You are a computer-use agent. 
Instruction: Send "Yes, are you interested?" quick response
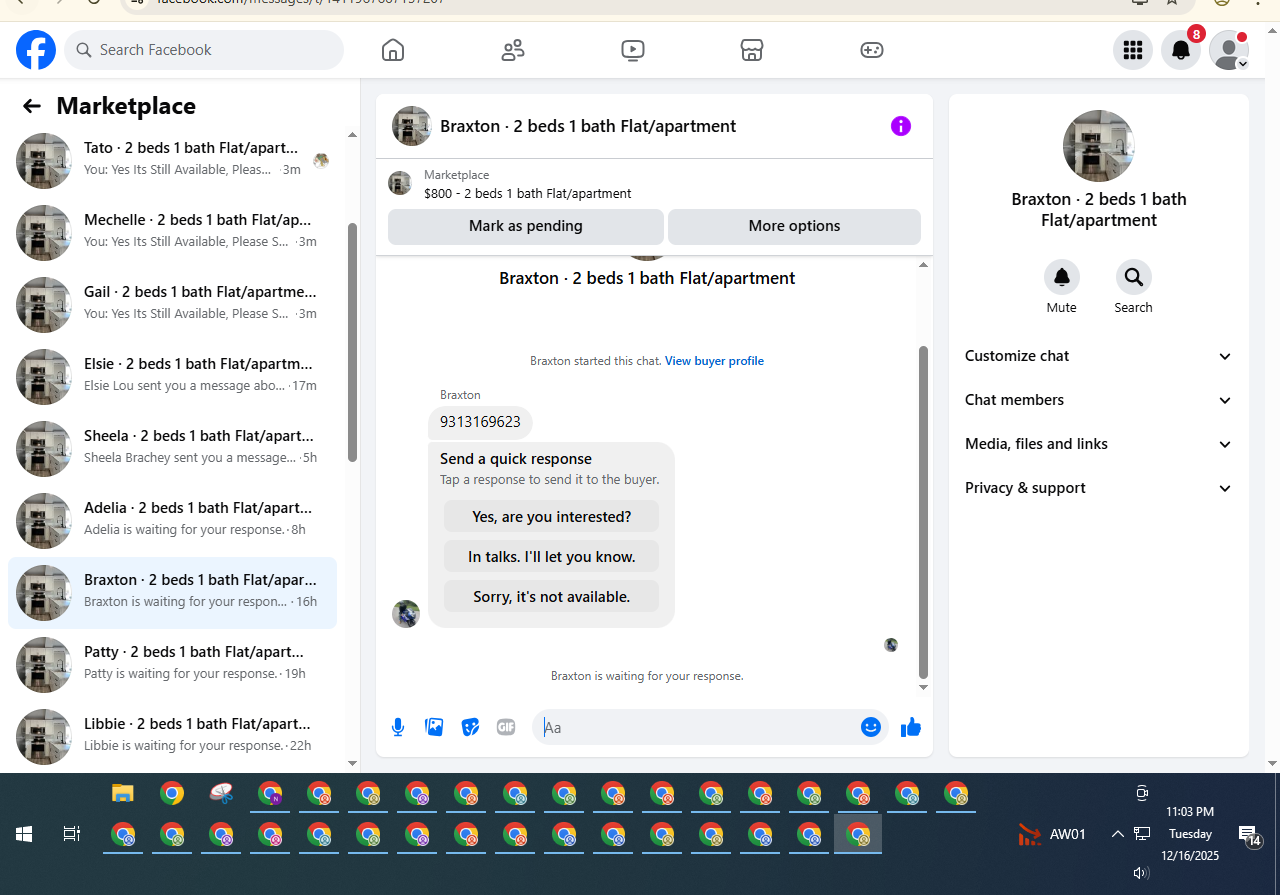tap(551, 517)
